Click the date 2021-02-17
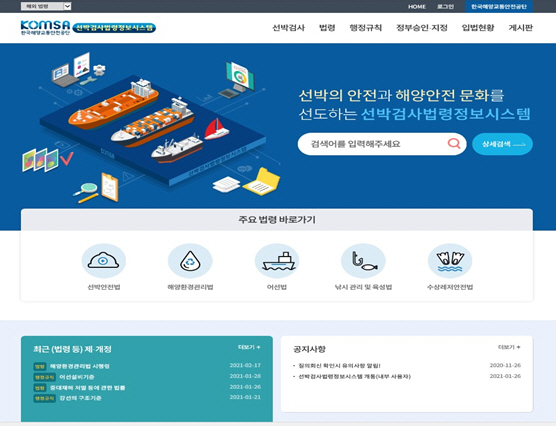 pos(245,365)
